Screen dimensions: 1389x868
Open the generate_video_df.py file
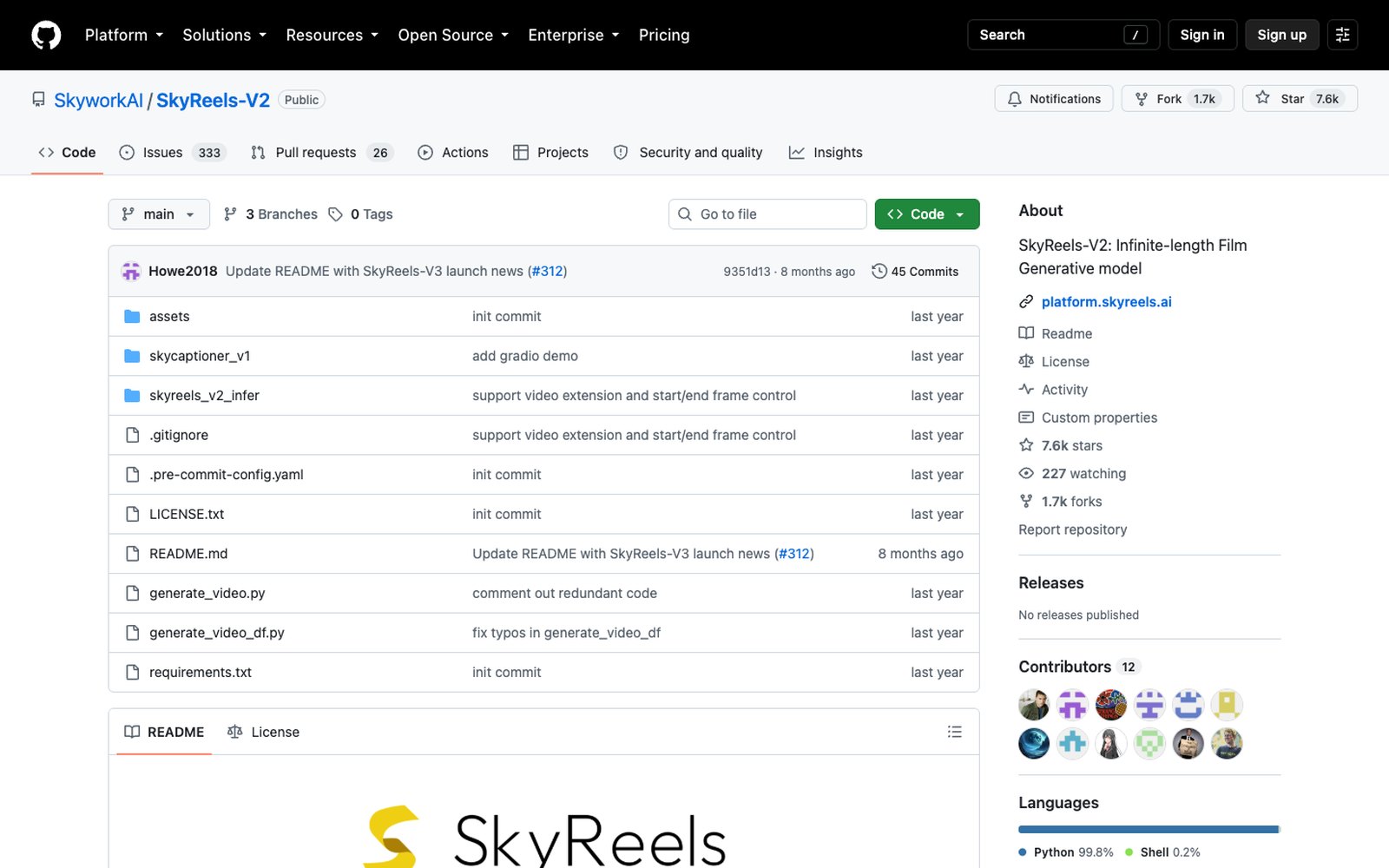(217, 633)
